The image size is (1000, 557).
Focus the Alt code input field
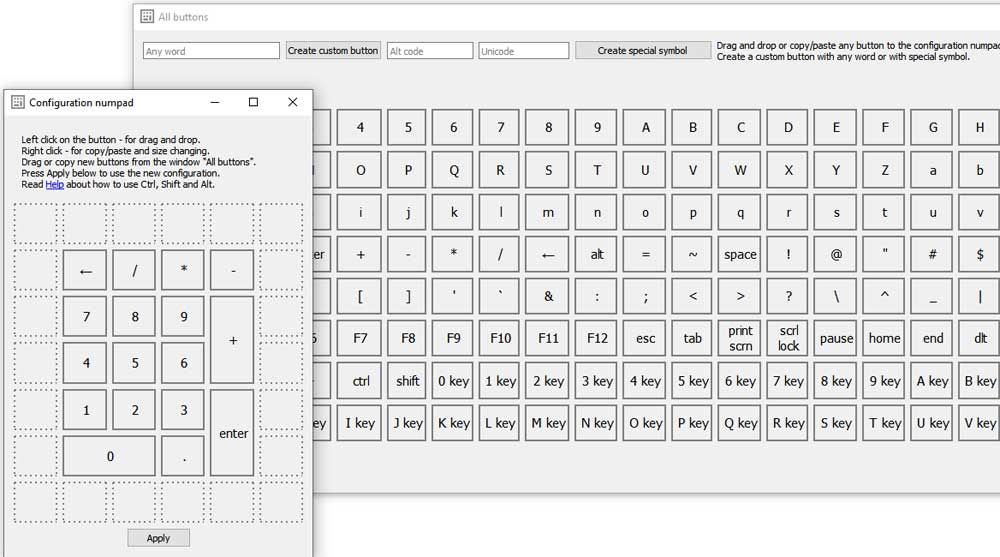[x=430, y=51]
